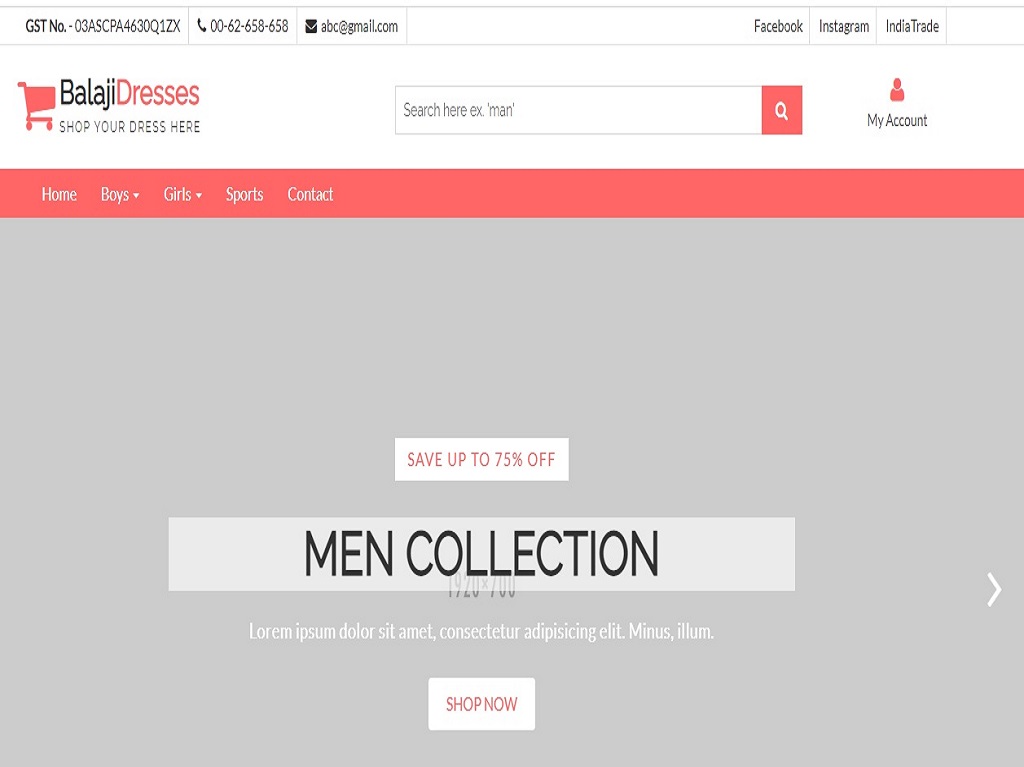Click the SAVE UP TO 75% OFF badge
The image size is (1024, 767).
coord(481,459)
